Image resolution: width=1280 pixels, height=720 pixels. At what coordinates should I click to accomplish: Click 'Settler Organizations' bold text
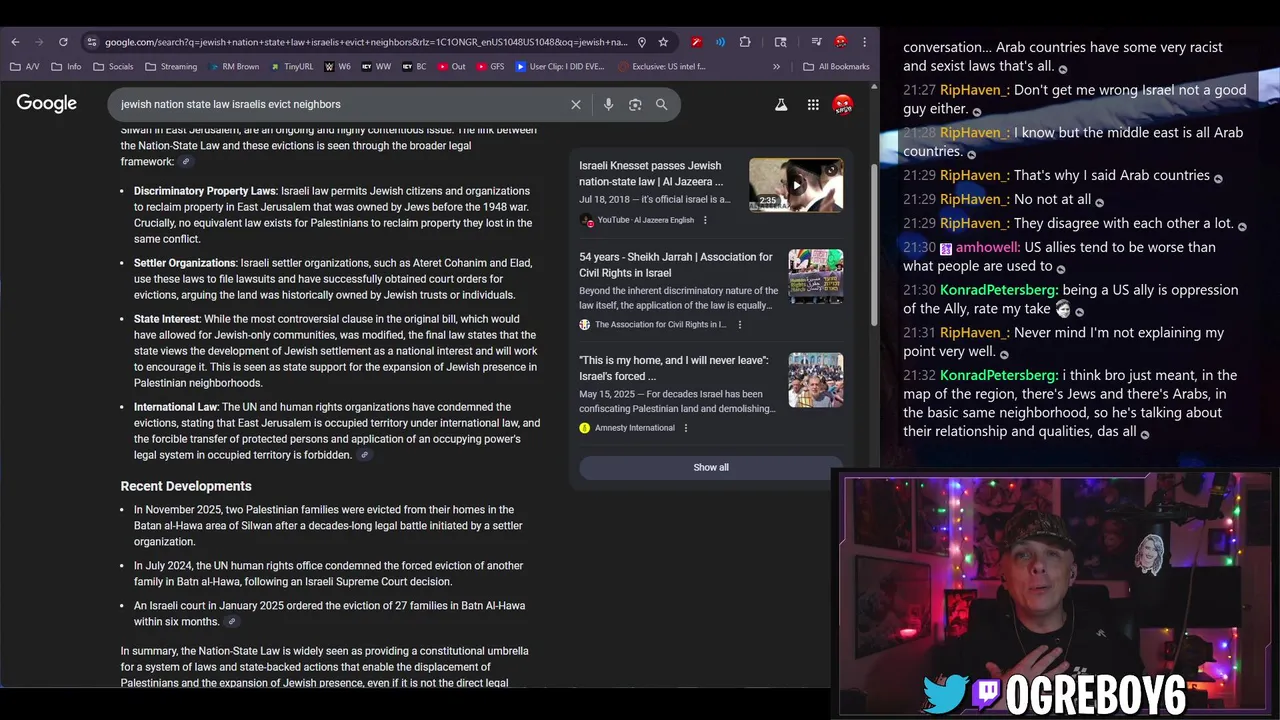coord(185,263)
